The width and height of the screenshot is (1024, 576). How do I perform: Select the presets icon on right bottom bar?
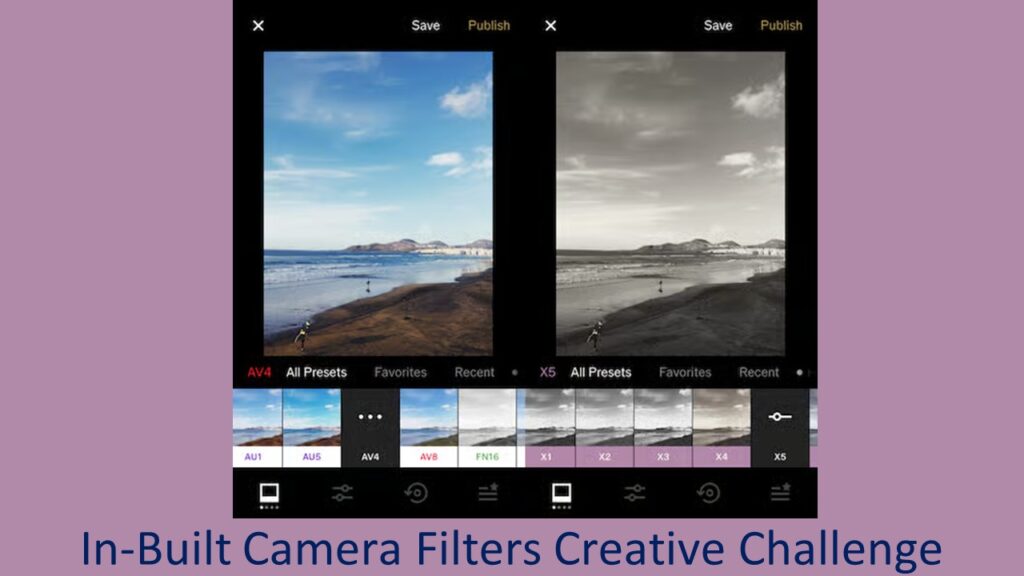(x=561, y=492)
